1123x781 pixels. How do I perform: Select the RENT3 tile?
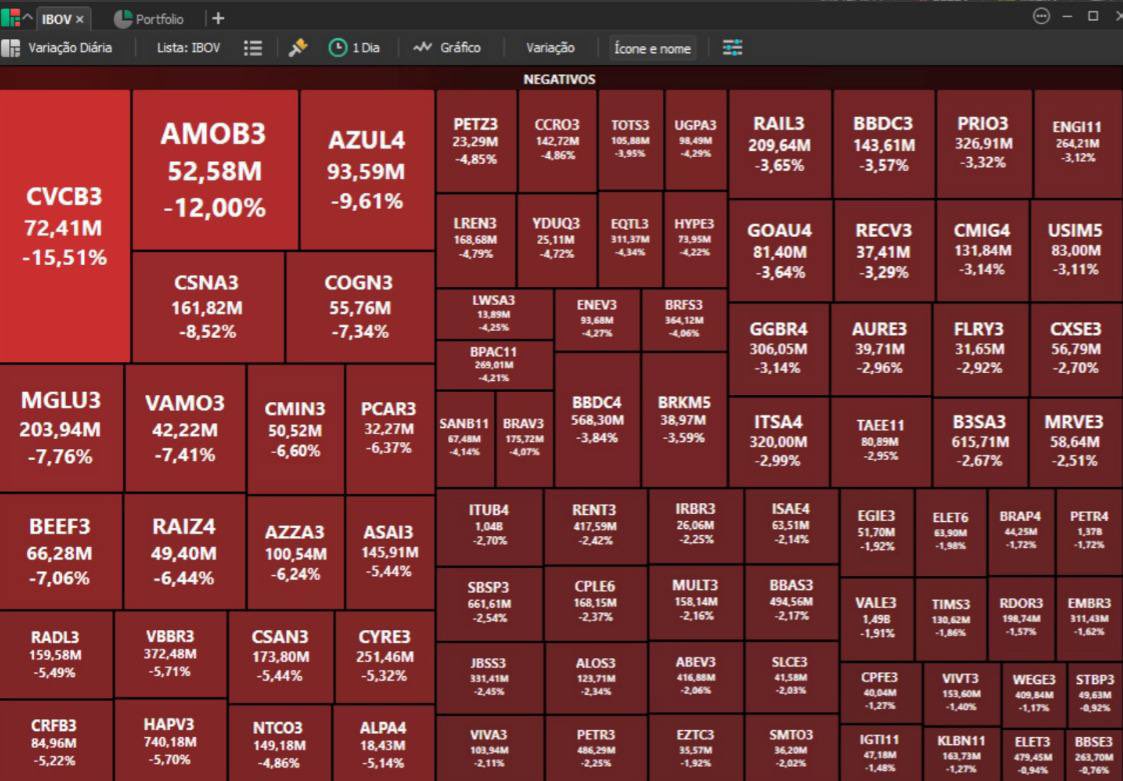594,527
